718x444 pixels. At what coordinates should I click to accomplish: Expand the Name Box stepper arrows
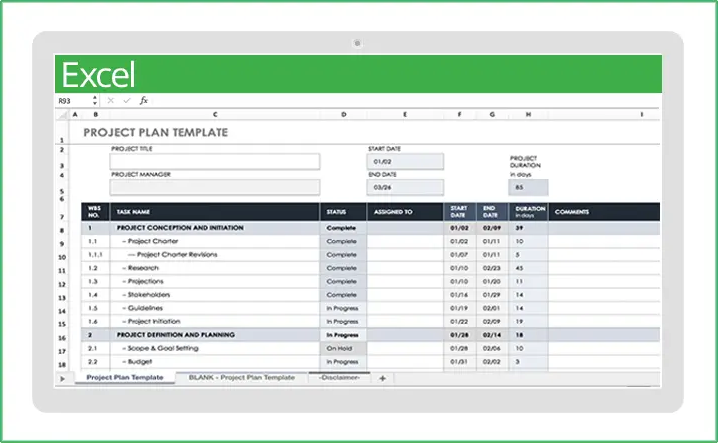pyautogui.click(x=95, y=100)
